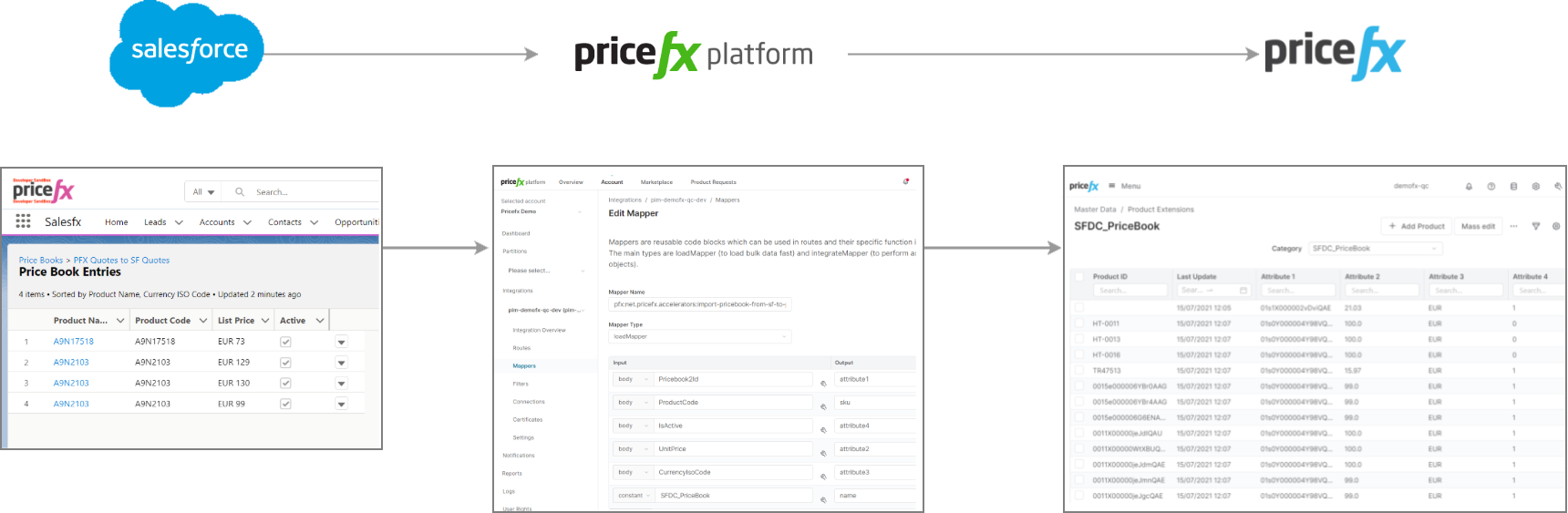Click the notification icon in the platform header
This screenshot has height=513, width=1568.
906,181
